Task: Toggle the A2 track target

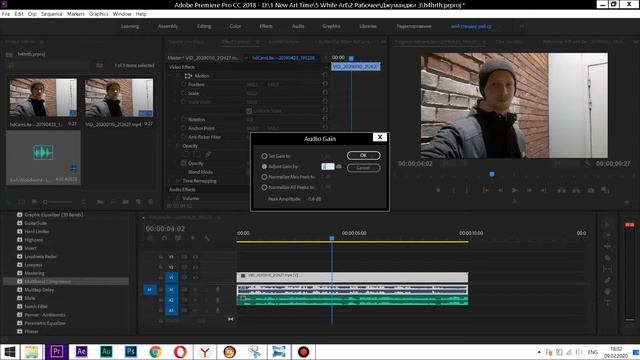Action: point(171,300)
